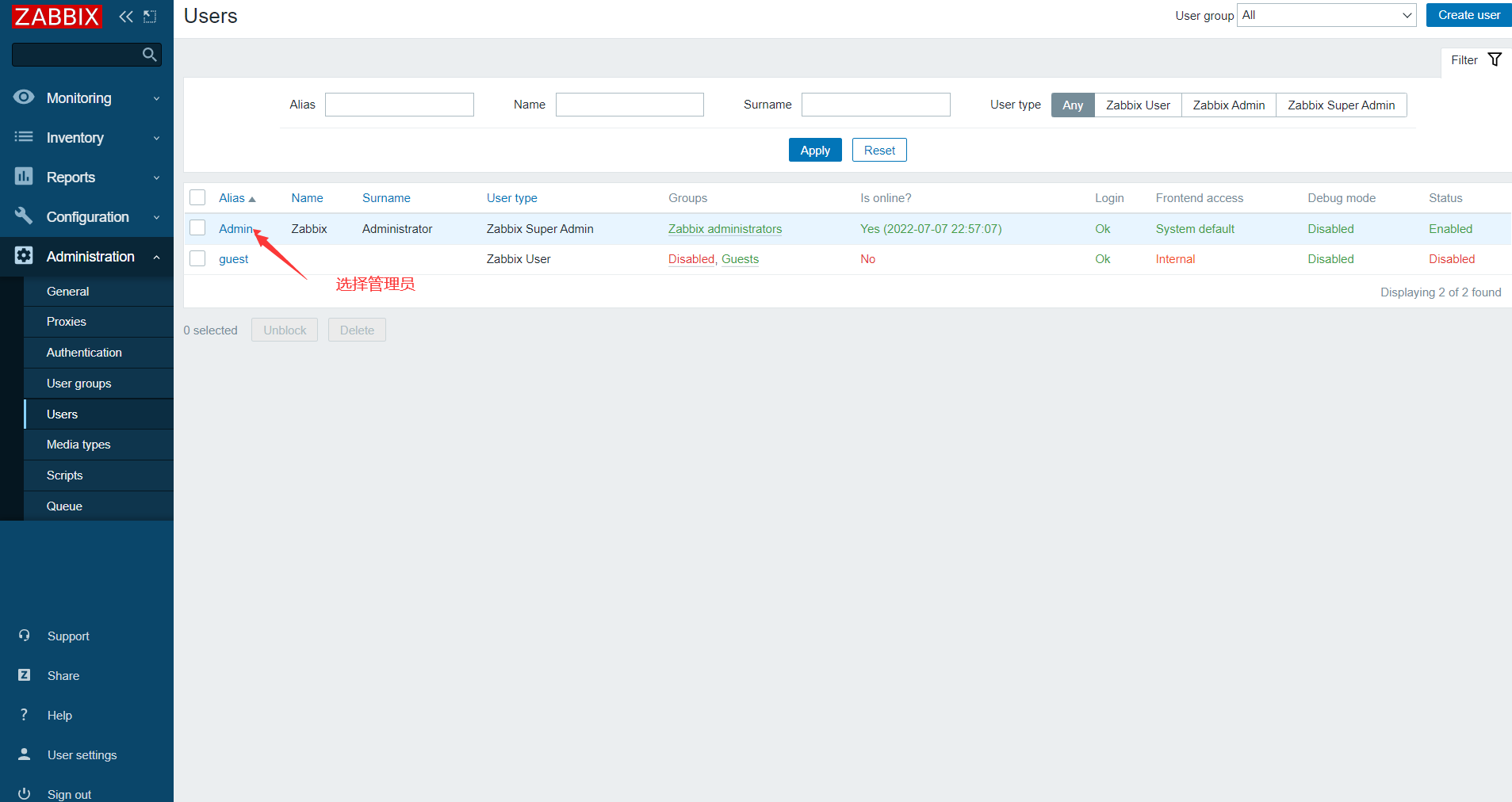Click the Filter funnel icon
Screen dimensions: 1512x802
[x=1495, y=59]
